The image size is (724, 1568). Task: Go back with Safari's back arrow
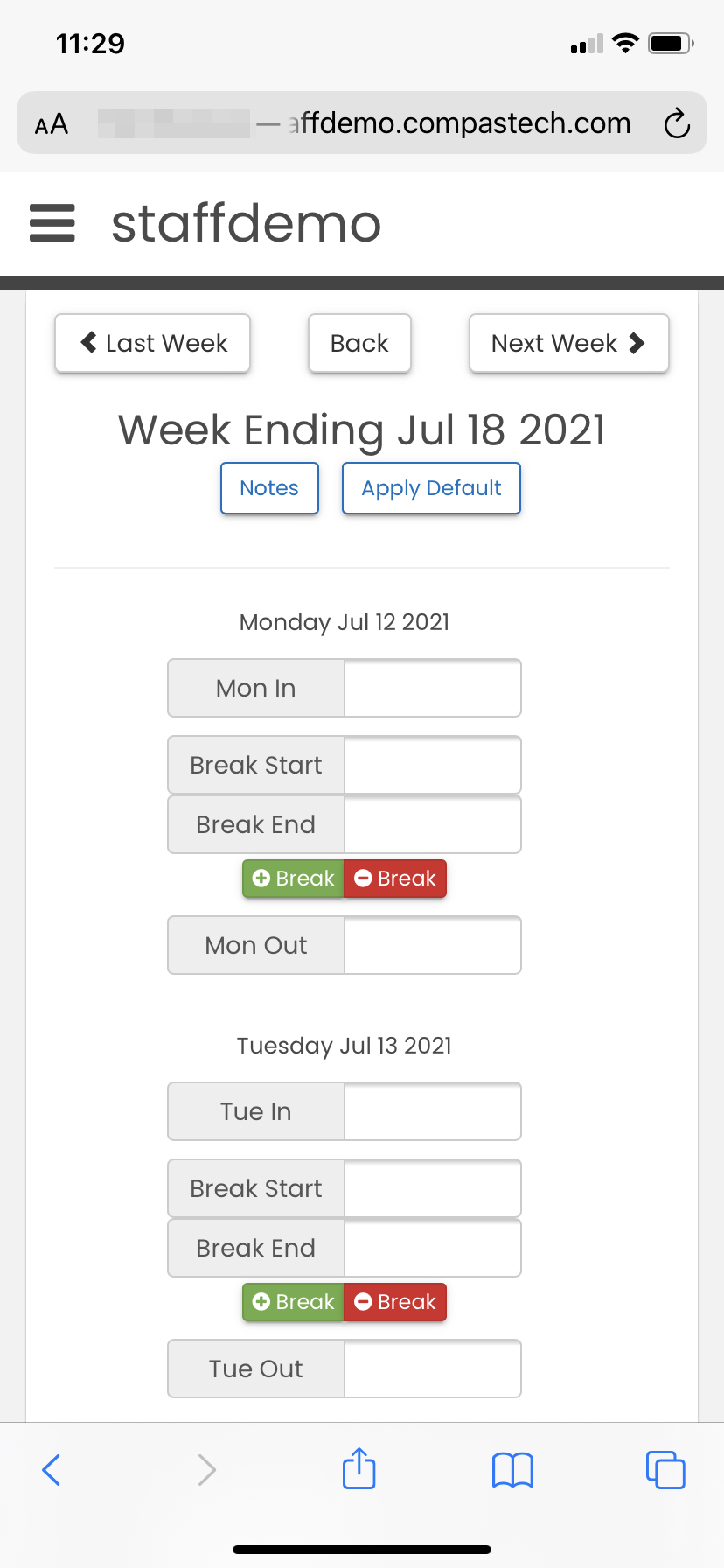click(52, 1469)
